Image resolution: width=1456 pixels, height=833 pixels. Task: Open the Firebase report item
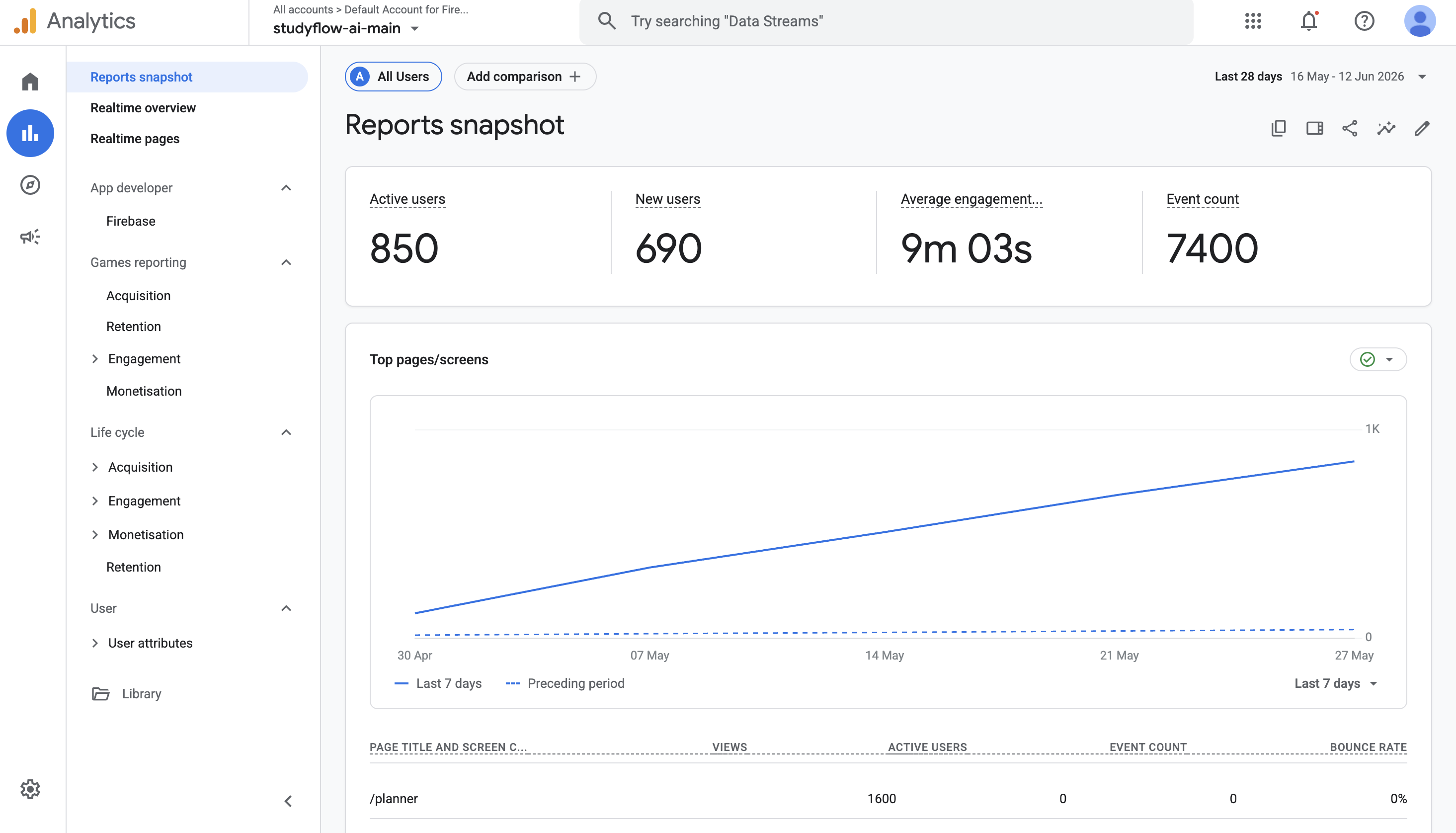pos(130,221)
